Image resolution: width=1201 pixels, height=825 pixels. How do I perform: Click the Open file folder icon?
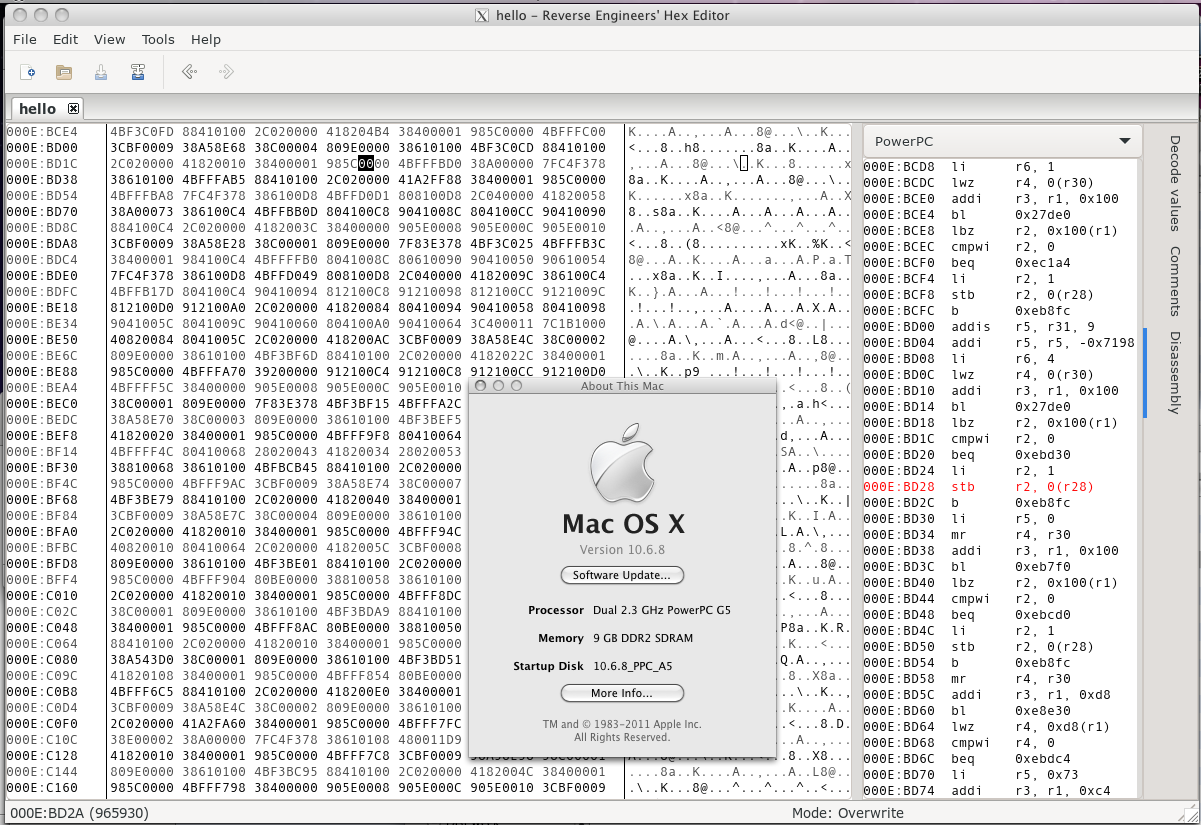click(64, 72)
